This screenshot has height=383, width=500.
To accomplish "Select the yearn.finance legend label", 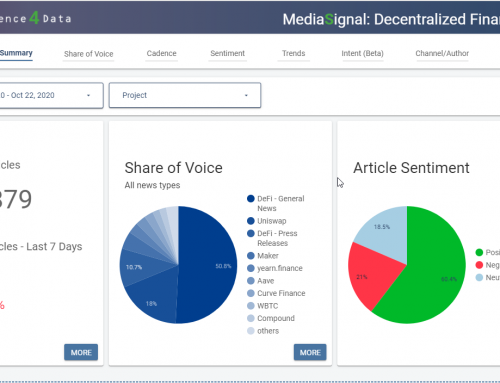I will (280, 268).
